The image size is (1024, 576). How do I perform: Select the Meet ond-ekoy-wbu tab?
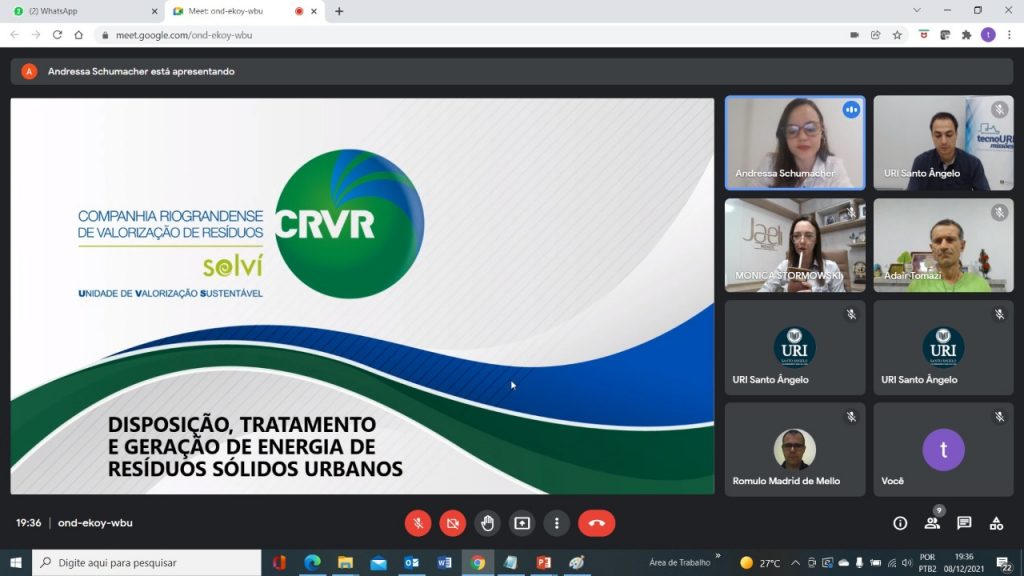[x=245, y=11]
